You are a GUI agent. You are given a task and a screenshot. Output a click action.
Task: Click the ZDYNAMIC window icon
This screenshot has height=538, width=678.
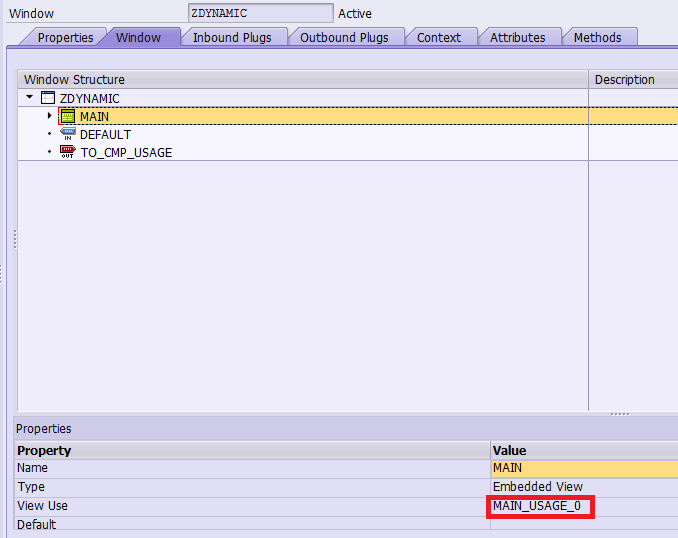(x=48, y=98)
